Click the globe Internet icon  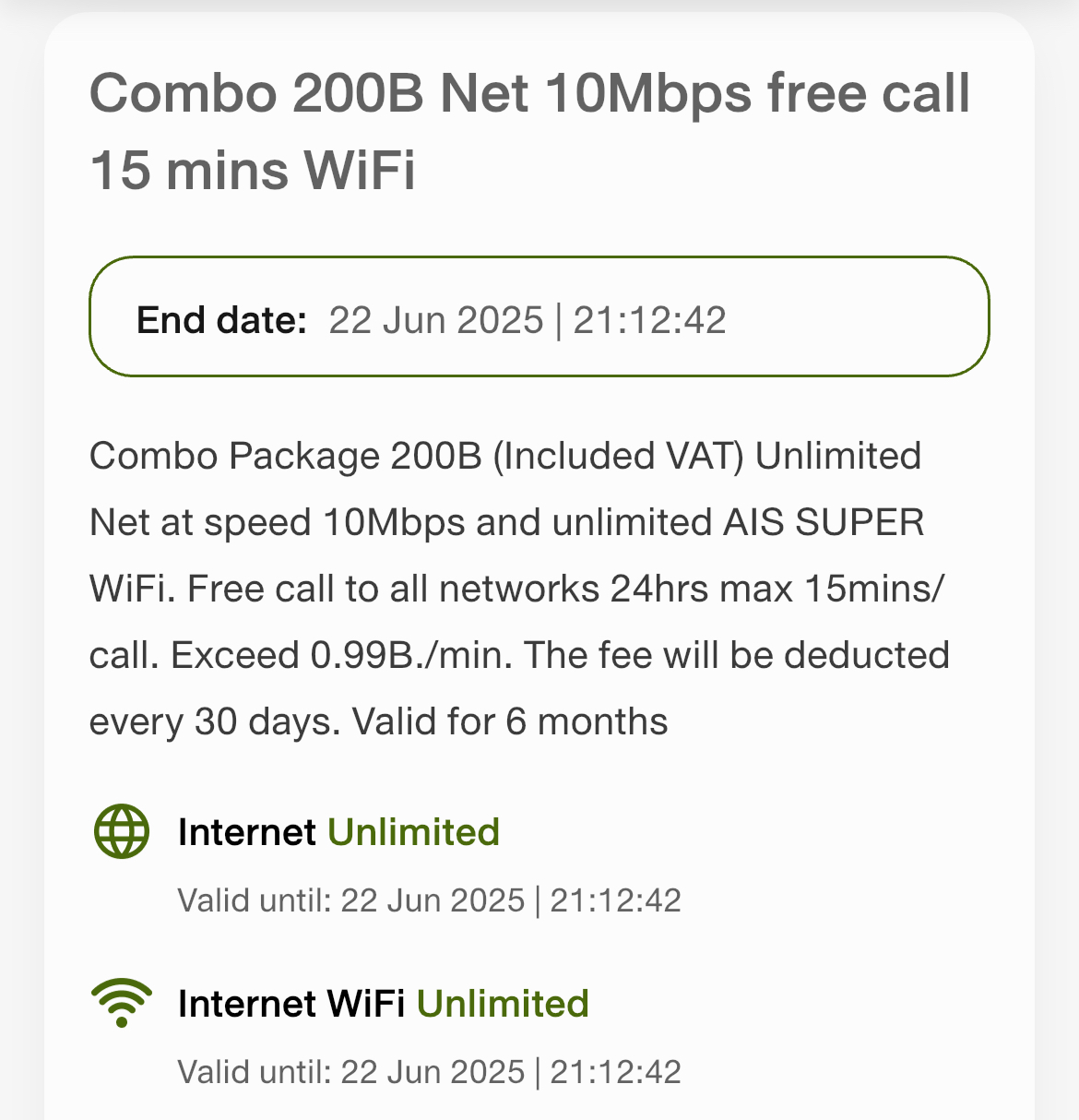(122, 832)
